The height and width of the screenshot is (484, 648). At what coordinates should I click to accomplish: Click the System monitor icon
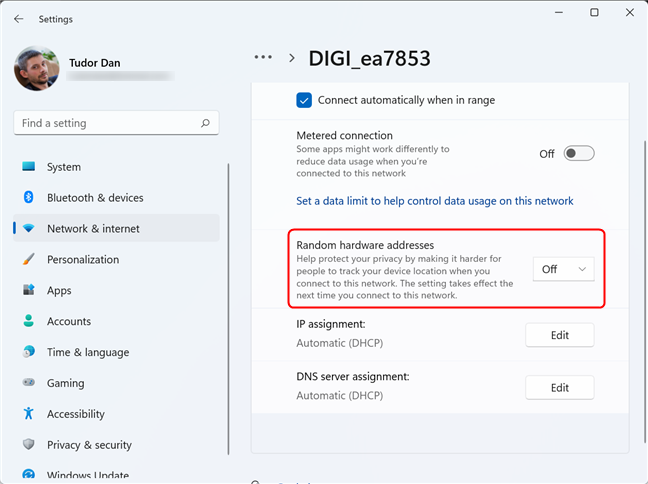[29, 167]
